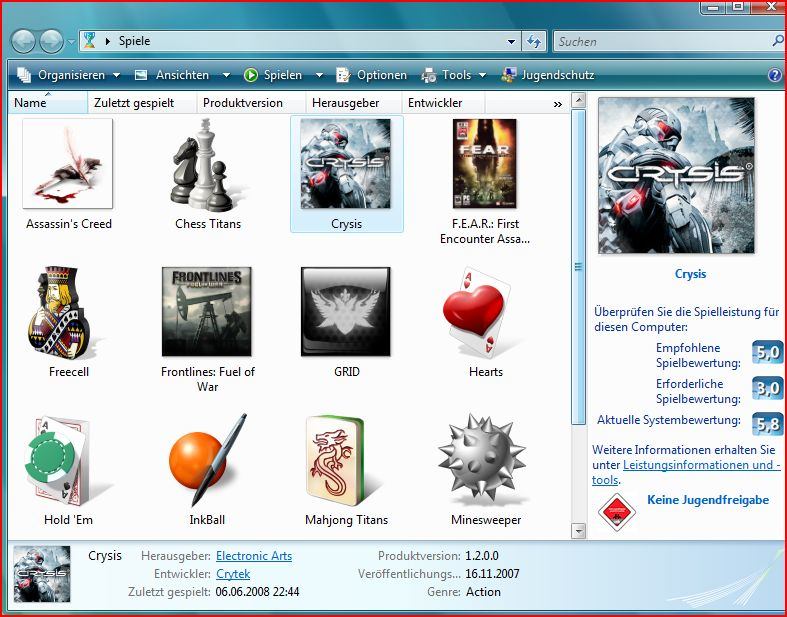Click the Optionen checklist icon
The height and width of the screenshot is (617, 787).
click(343, 75)
